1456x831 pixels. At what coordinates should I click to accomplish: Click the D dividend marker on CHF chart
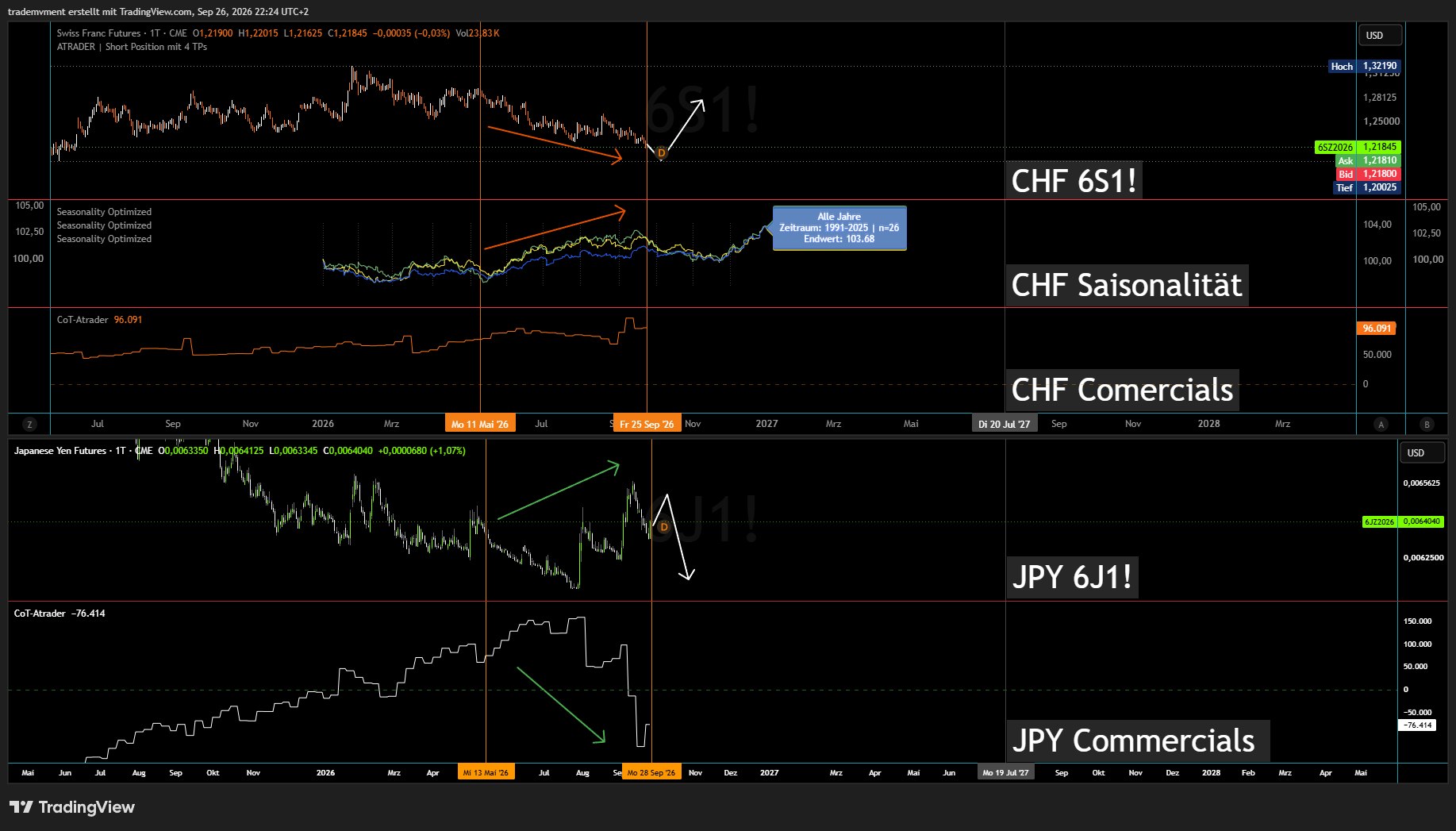[x=661, y=153]
